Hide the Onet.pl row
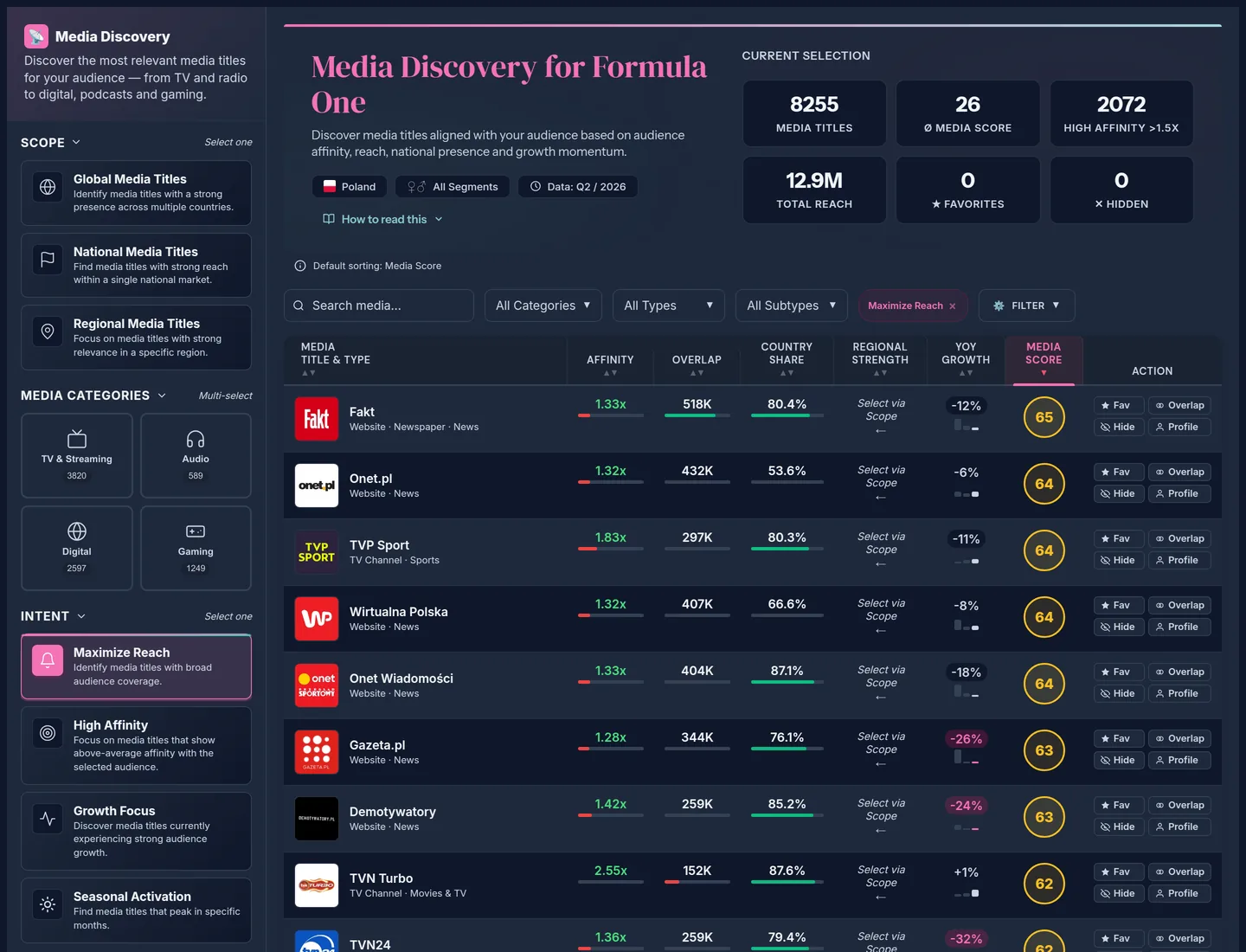1246x952 pixels. coord(1119,493)
